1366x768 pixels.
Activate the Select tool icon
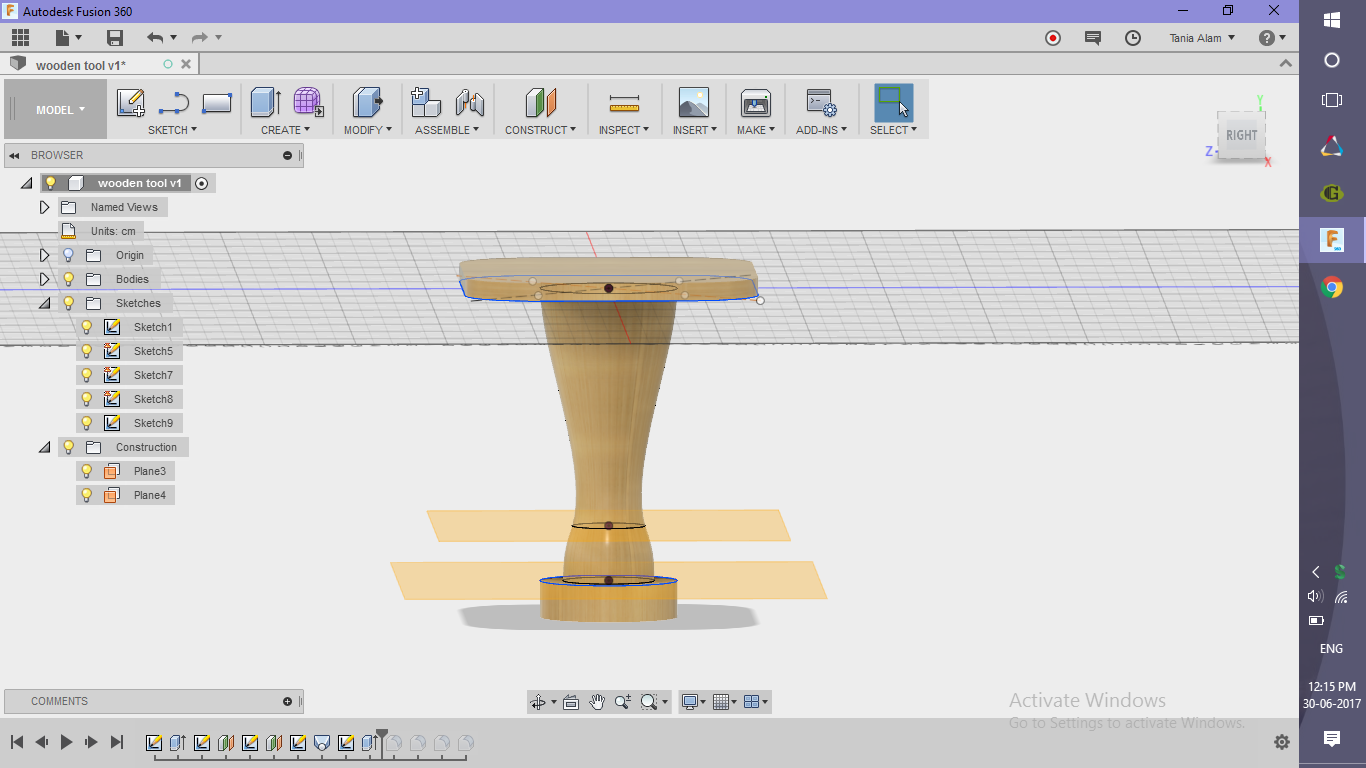893,103
